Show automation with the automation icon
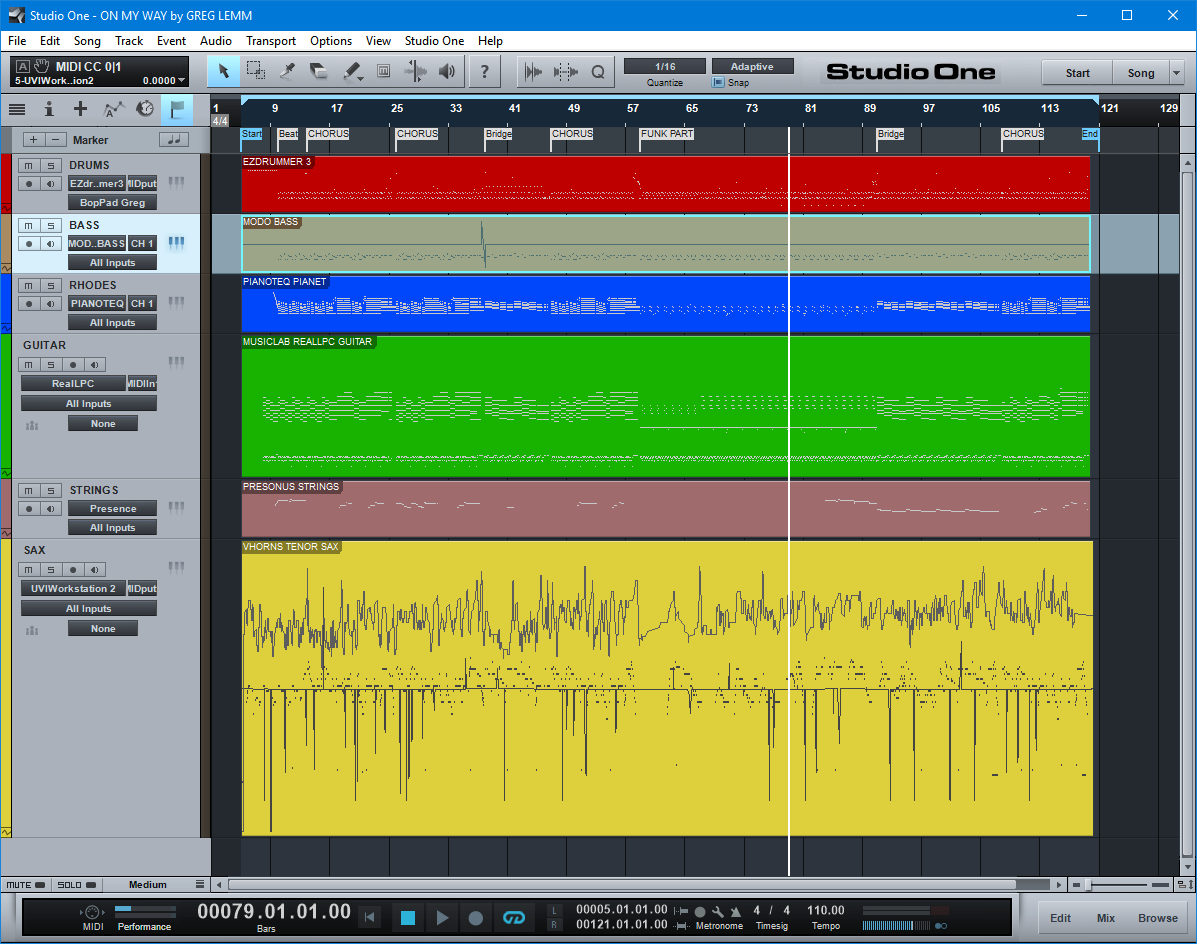 point(113,110)
